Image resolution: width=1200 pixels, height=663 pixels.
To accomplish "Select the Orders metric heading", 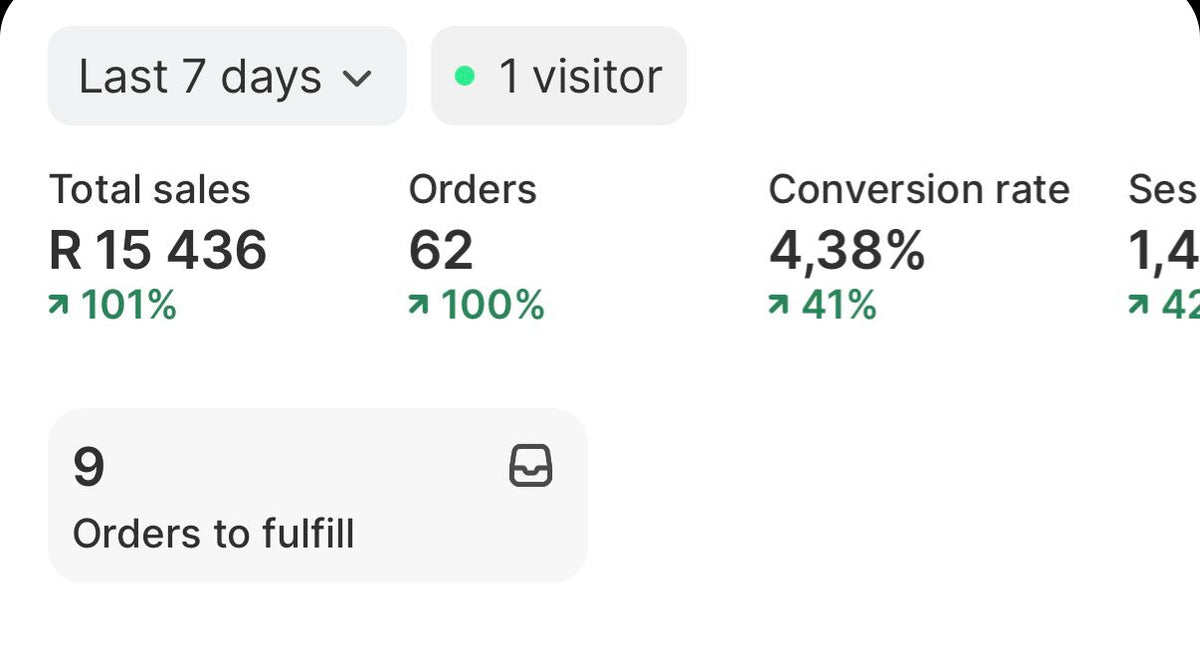I will point(472,190).
